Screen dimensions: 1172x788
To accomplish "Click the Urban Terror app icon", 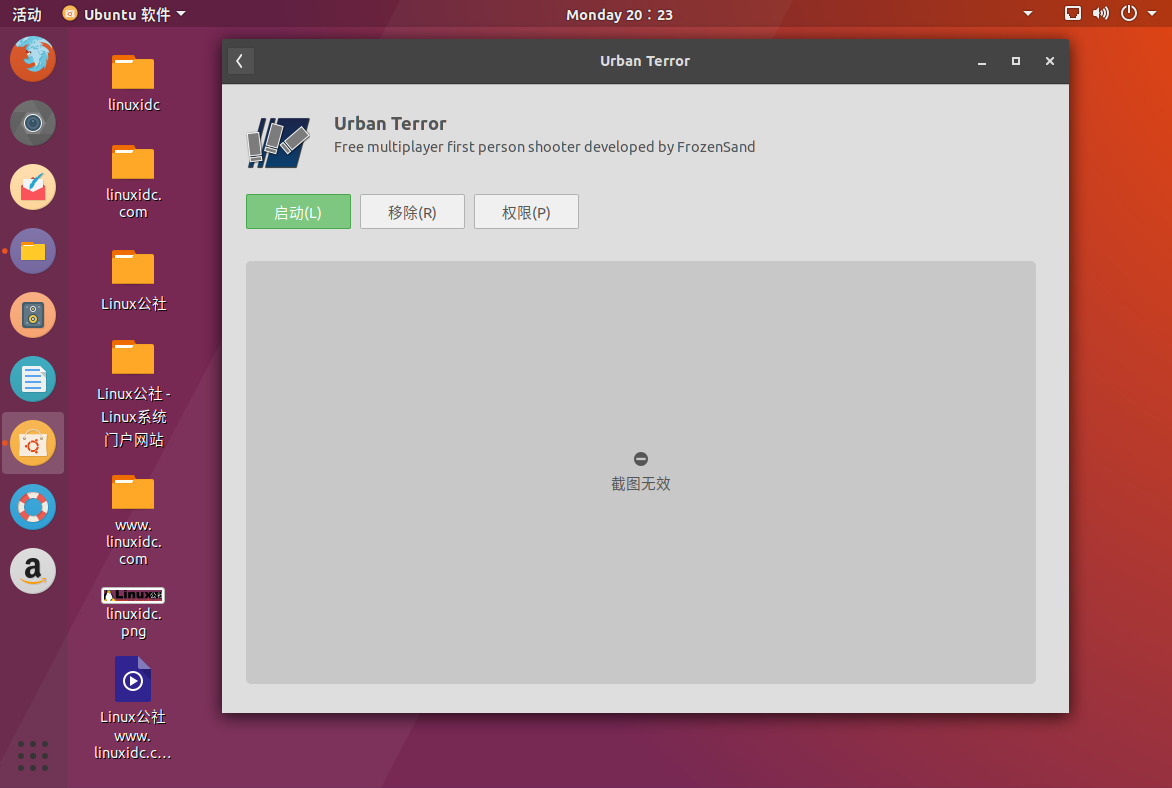I will (278, 141).
